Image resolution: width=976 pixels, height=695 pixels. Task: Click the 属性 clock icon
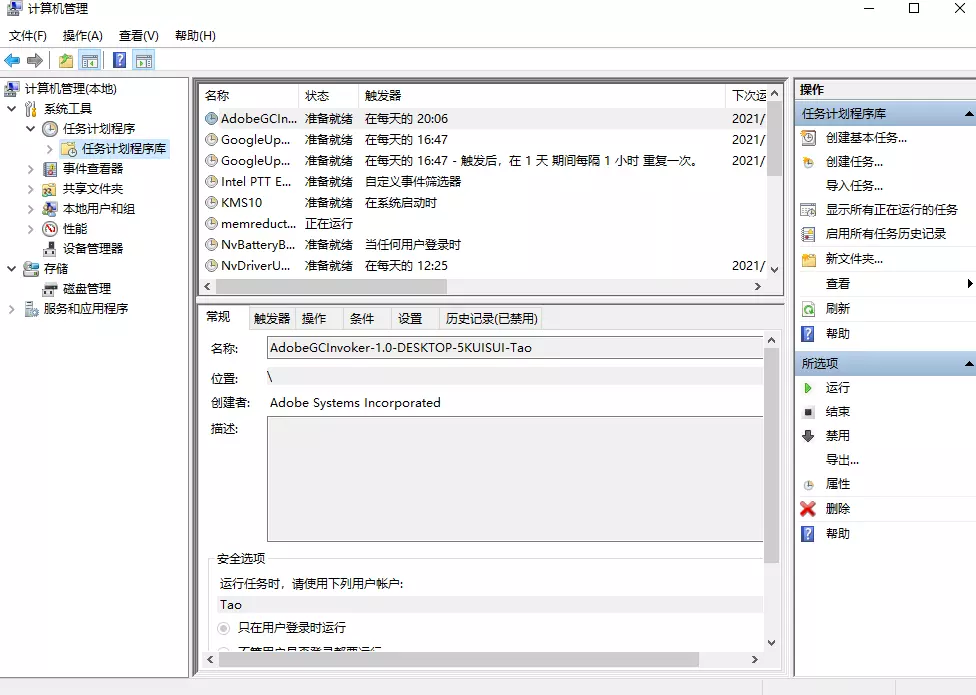tap(808, 484)
